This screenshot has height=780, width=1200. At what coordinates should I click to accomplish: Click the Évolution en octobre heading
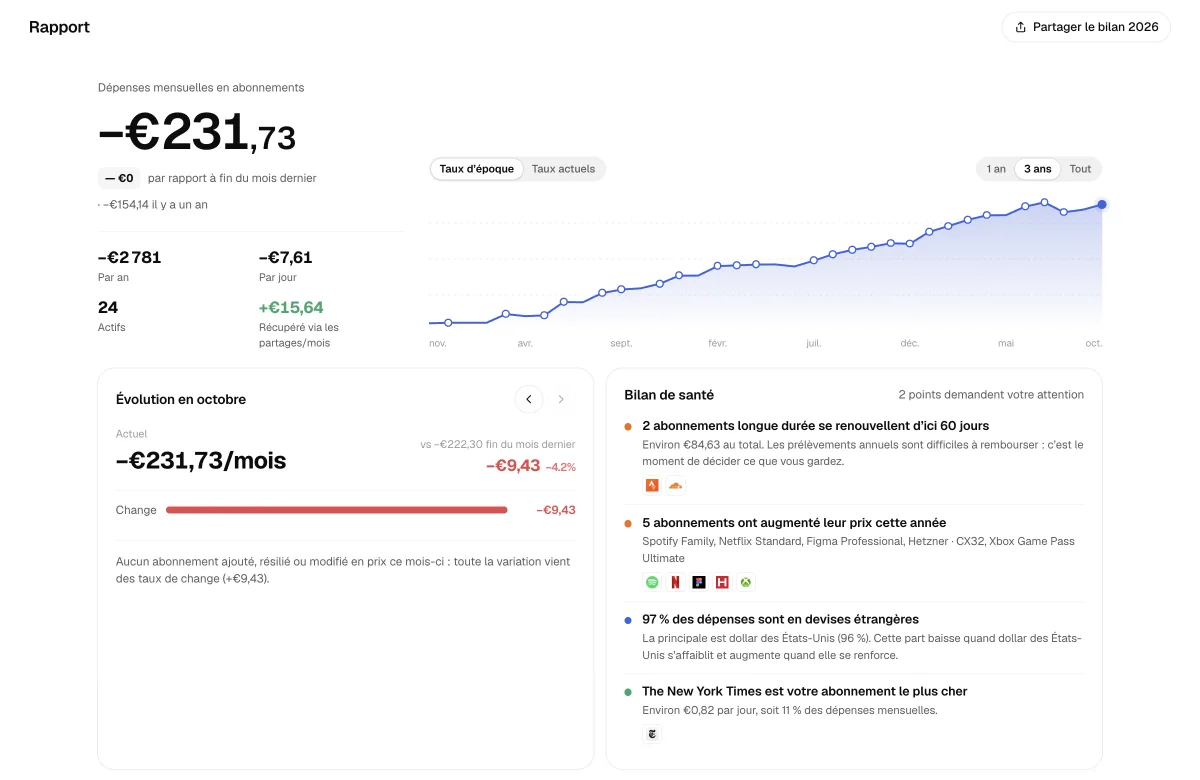click(x=181, y=399)
